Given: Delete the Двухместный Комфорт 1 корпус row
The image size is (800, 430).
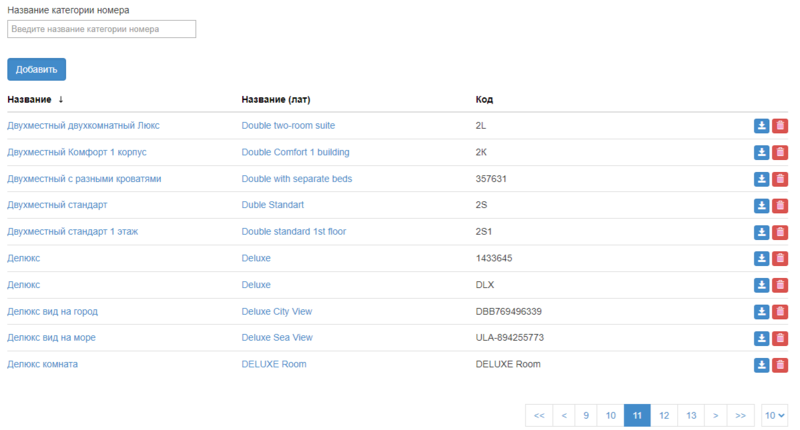Looking at the screenshot, I should click(x=780, y=152).
